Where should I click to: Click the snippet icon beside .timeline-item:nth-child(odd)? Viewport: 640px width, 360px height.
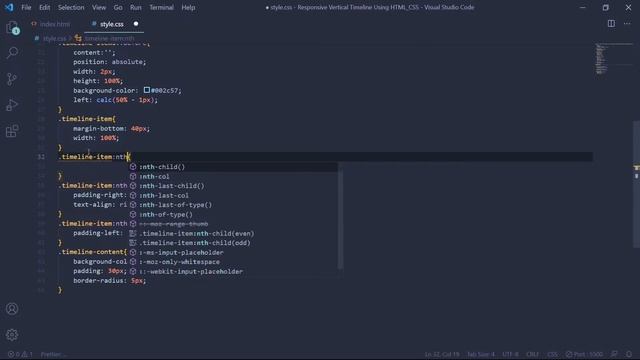(x=133, y=242)
